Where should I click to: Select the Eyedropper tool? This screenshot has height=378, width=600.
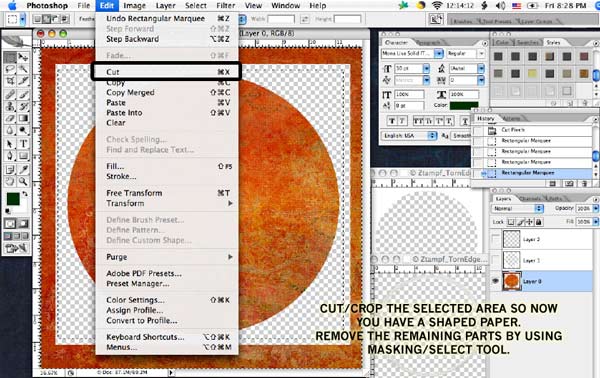coord(23,169)
